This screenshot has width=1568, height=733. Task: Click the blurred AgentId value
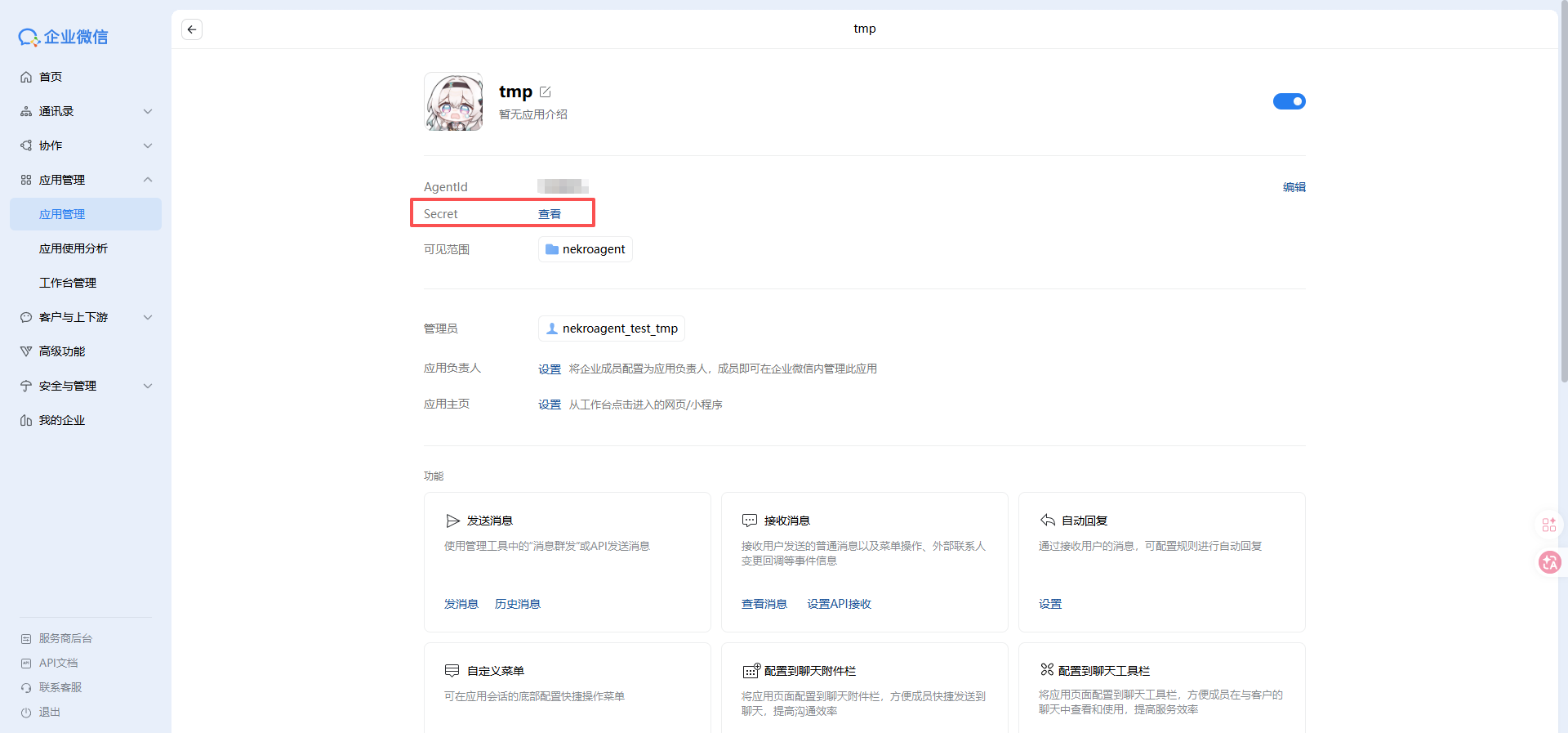coord(563,186)
